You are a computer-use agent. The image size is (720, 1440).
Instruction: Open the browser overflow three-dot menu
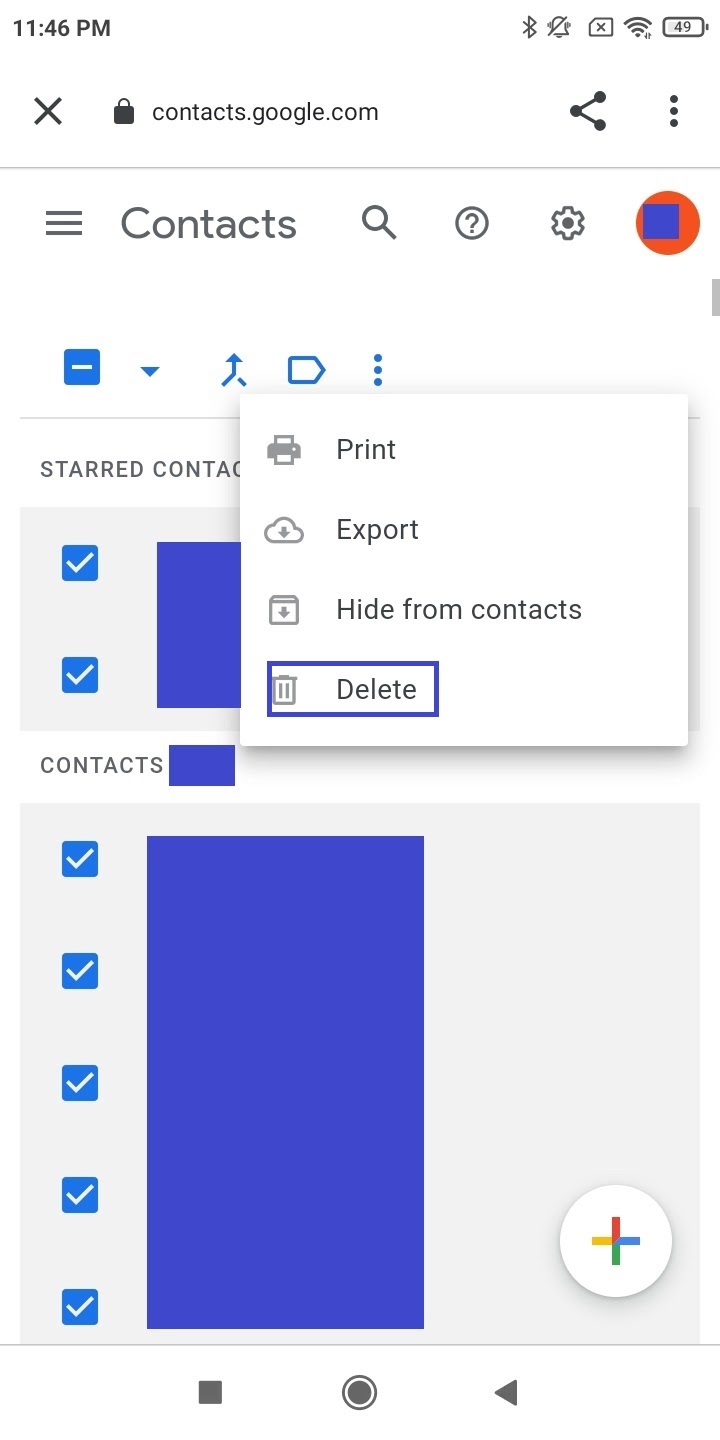tap(674, 111)
